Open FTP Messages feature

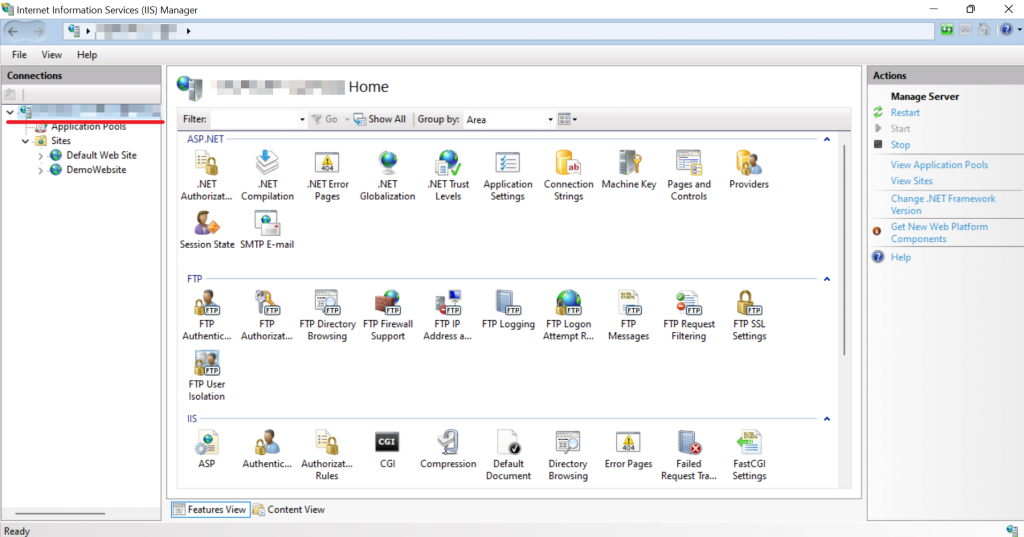[x=628, y=316]
